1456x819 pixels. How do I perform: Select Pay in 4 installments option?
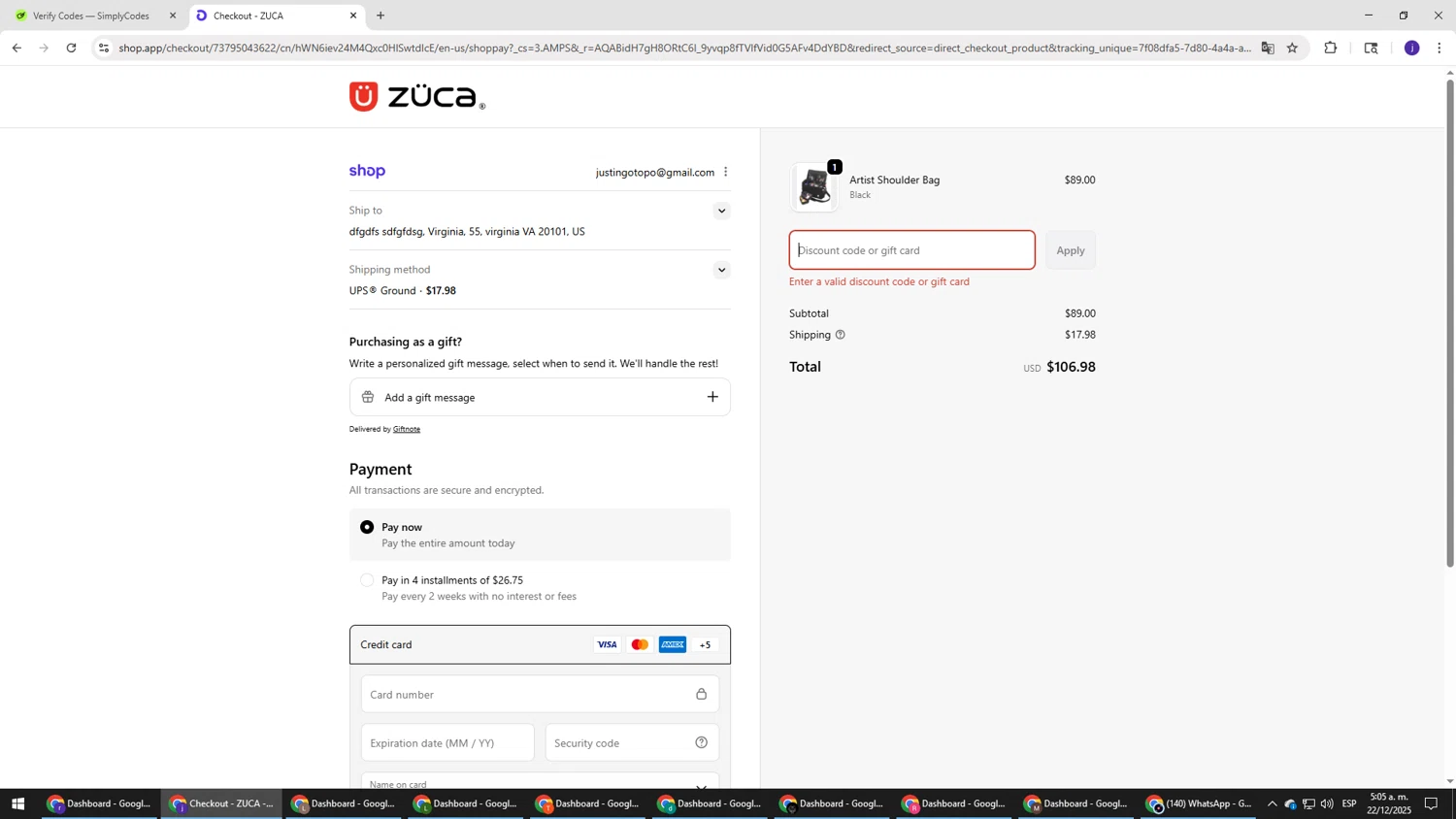coord(367,580)
